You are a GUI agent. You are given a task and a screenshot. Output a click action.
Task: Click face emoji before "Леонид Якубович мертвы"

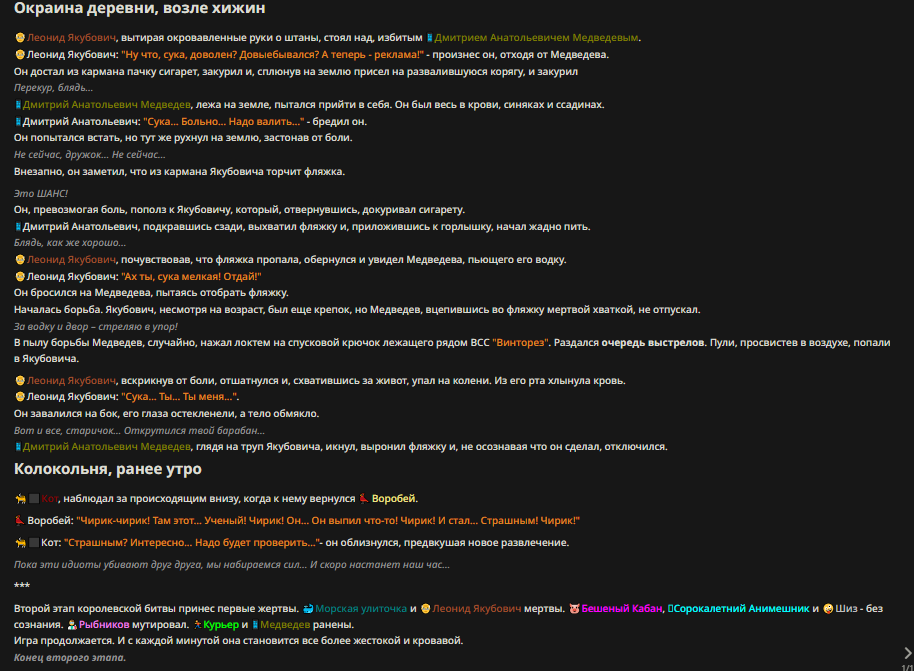(x=426, y=608)
